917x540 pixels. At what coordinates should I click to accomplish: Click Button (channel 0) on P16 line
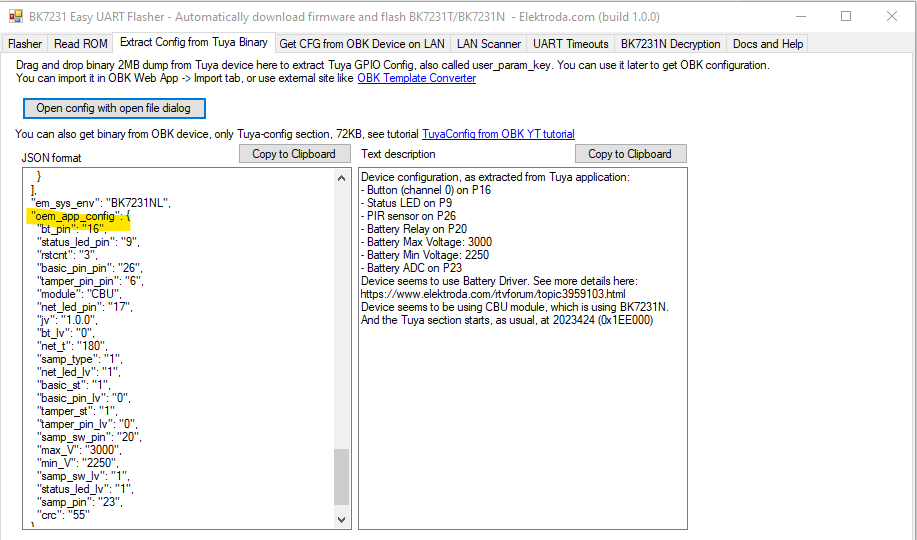tap(426, 190)
